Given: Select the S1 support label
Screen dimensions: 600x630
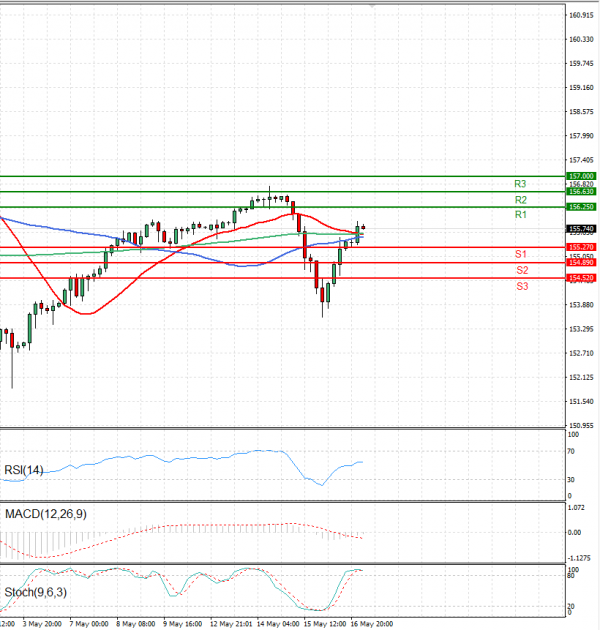Looking at the screenshot, I should click(521, 254).
